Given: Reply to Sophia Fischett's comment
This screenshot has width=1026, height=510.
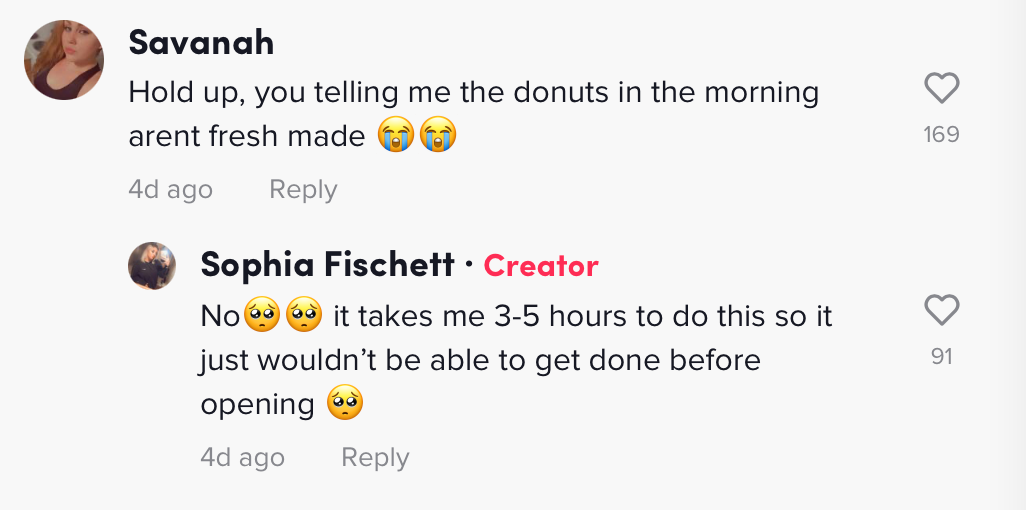Looking at the screenshot, I should (x=375, y=457).
